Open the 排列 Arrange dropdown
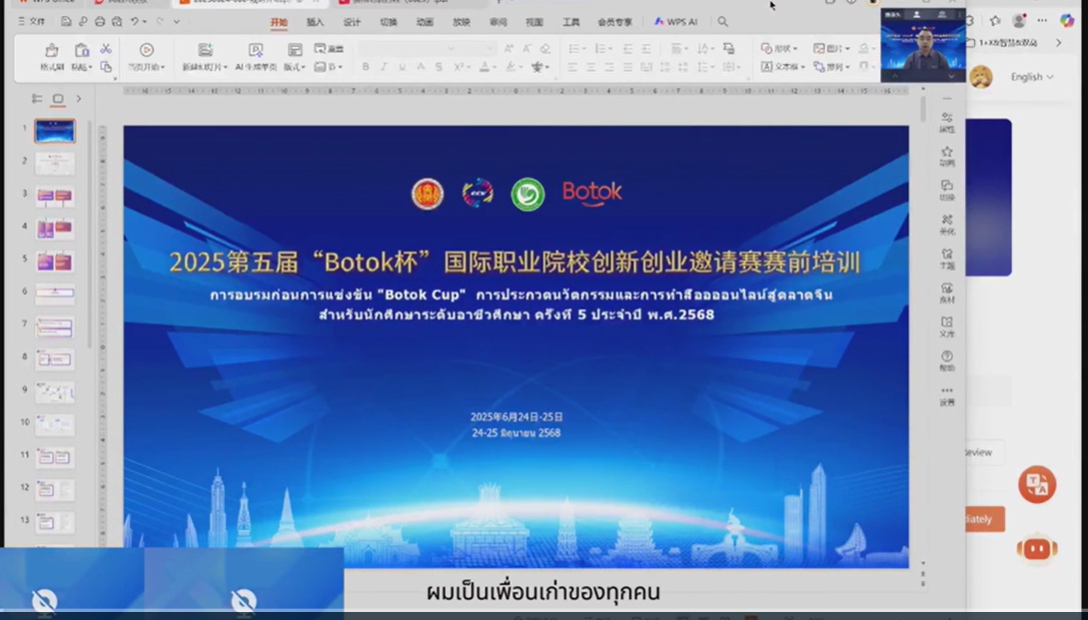Screen dimensions: 1088x620 (831, 67)
